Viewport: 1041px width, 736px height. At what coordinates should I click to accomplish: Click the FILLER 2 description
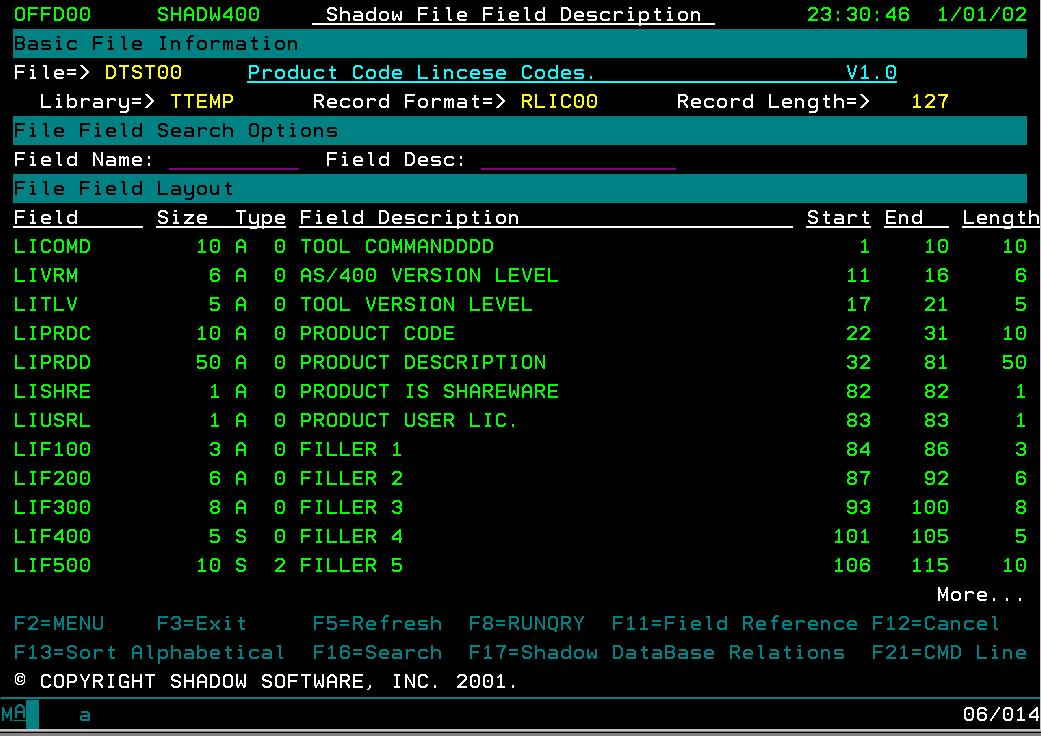pos(351,478)
